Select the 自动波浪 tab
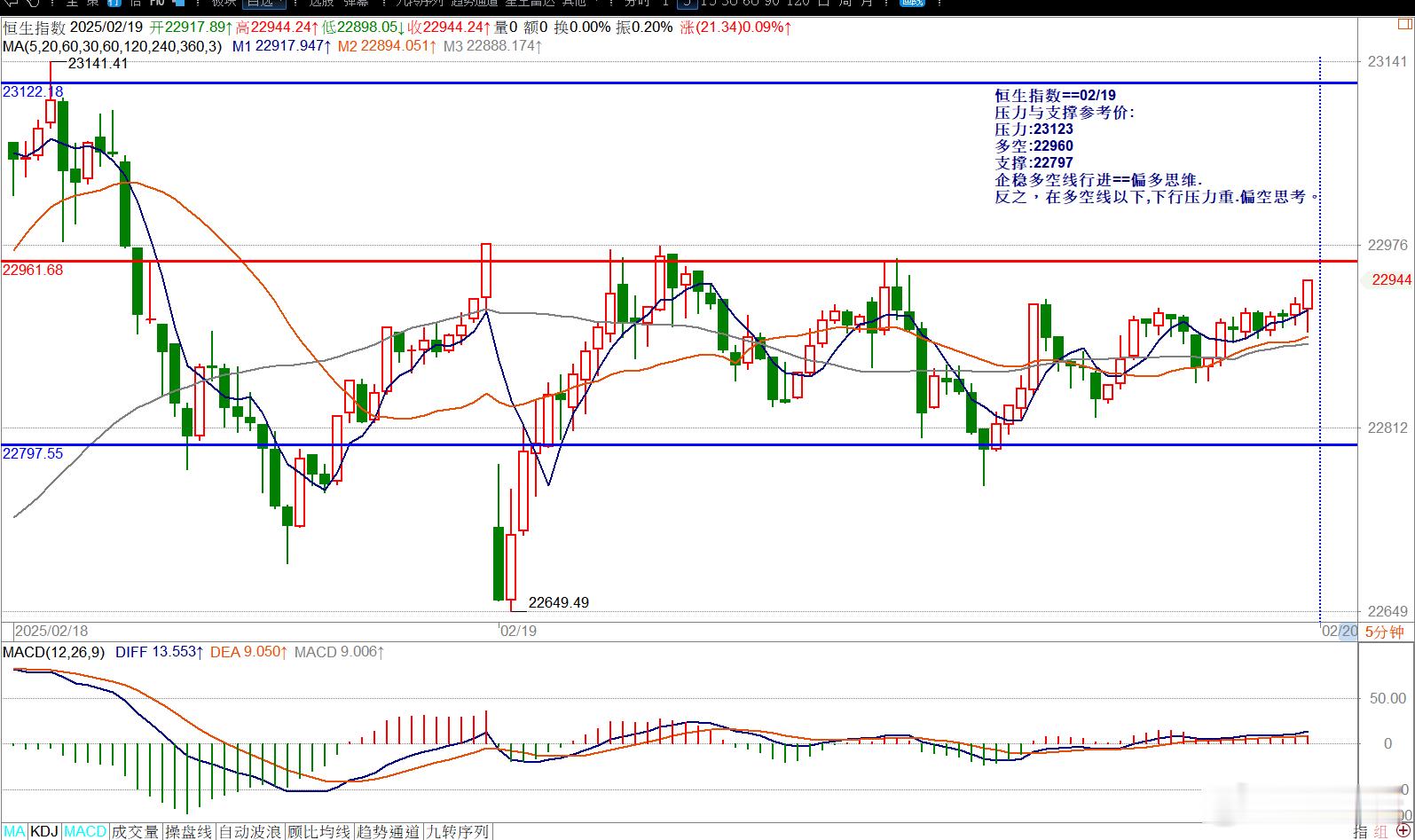 [x=251, y=831]
